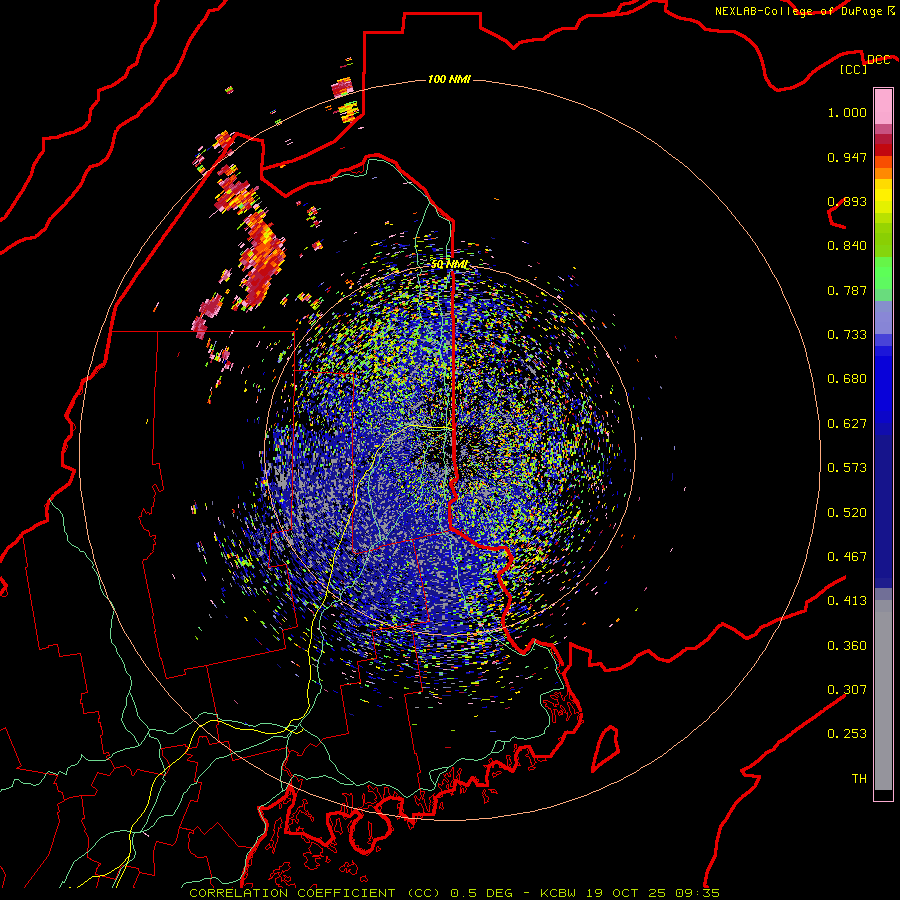Screen dimensions: 900x900
Task: Pick the orange segment of the color bar
Action: click(883, 173)
